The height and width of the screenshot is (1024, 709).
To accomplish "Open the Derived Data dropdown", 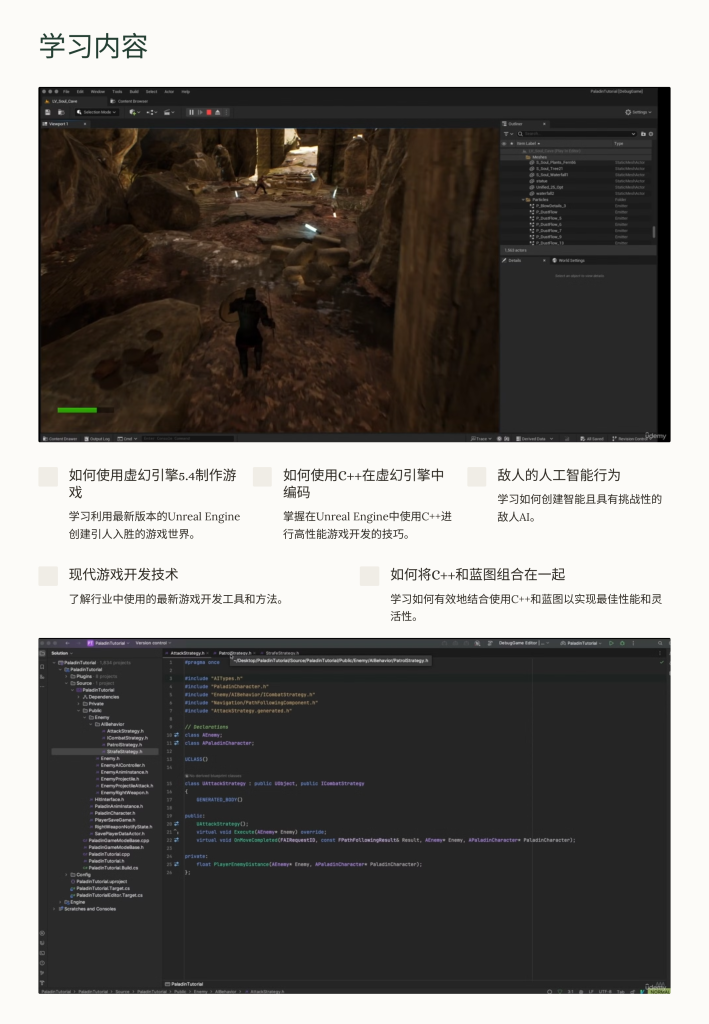I will [534, 439].
